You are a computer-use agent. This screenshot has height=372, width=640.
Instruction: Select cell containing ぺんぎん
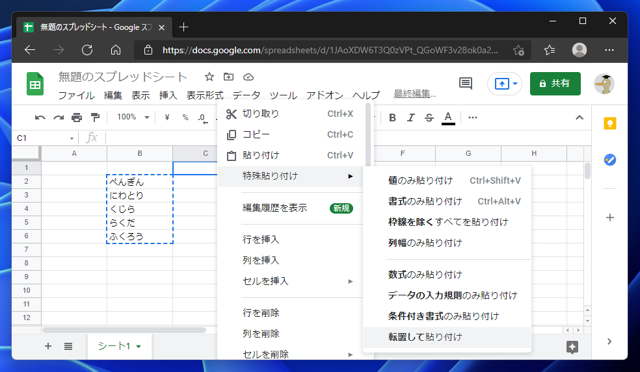140,181
